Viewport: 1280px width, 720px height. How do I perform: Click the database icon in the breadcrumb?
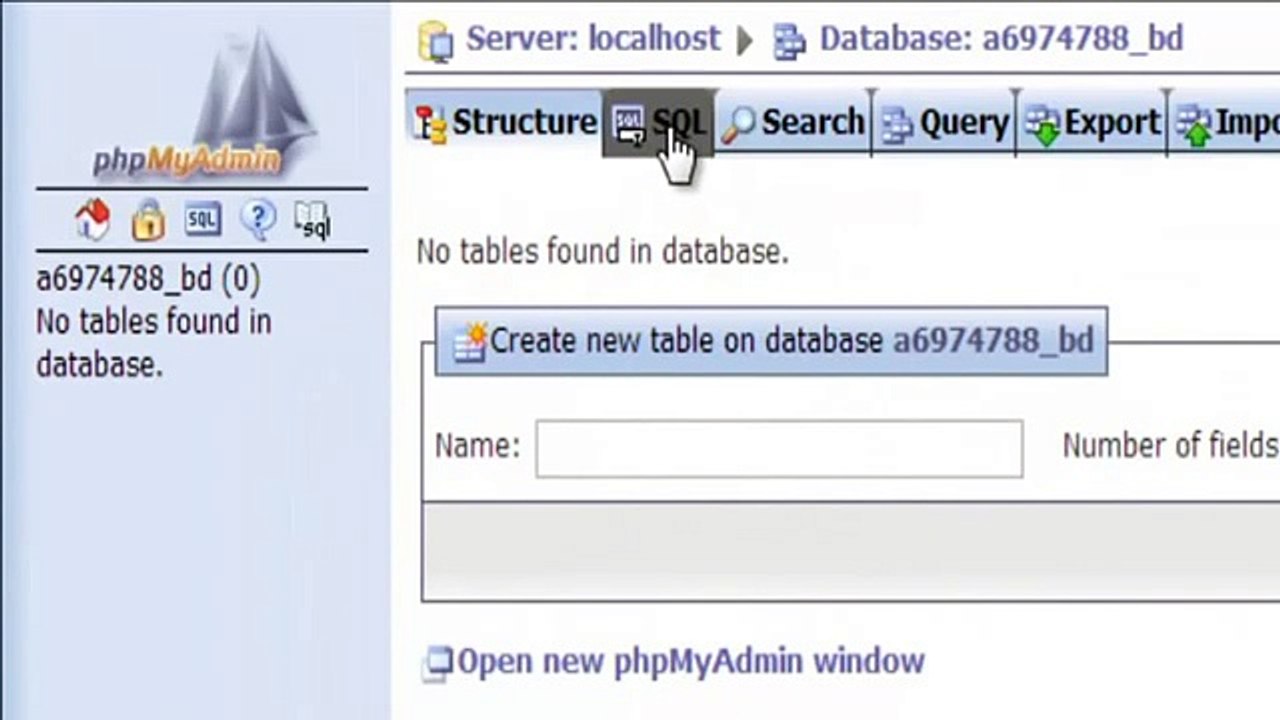point(789,42)
